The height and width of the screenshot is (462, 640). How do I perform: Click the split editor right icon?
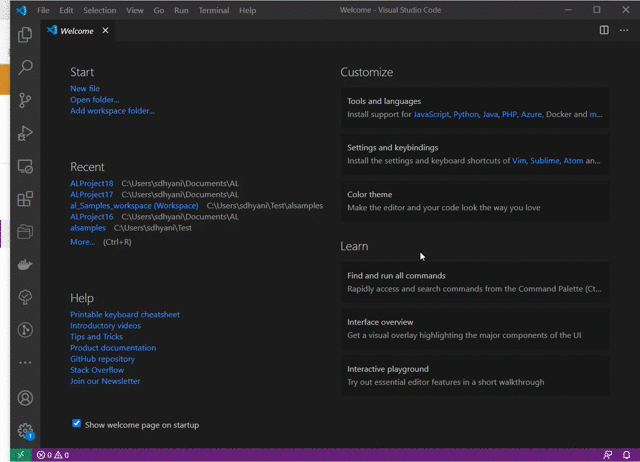604,30
